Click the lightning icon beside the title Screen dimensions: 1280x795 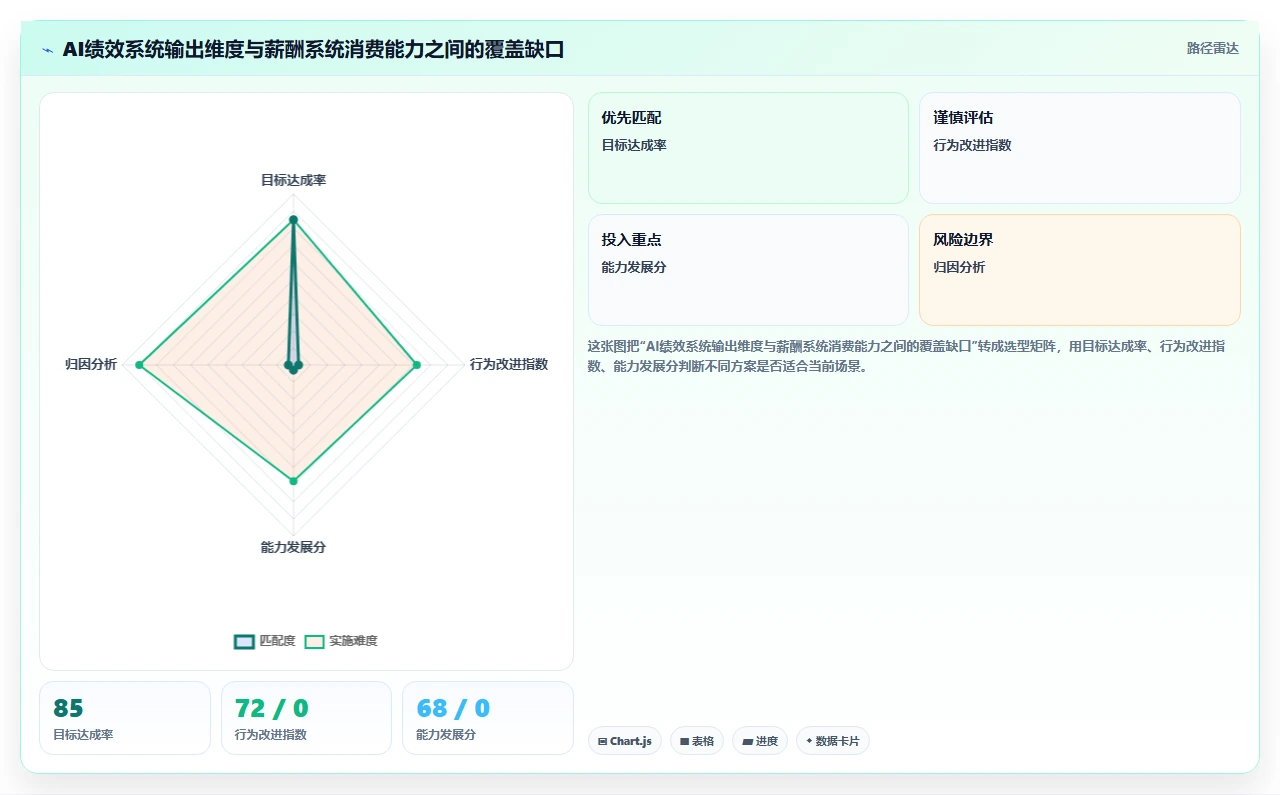(x=47, y=50)
